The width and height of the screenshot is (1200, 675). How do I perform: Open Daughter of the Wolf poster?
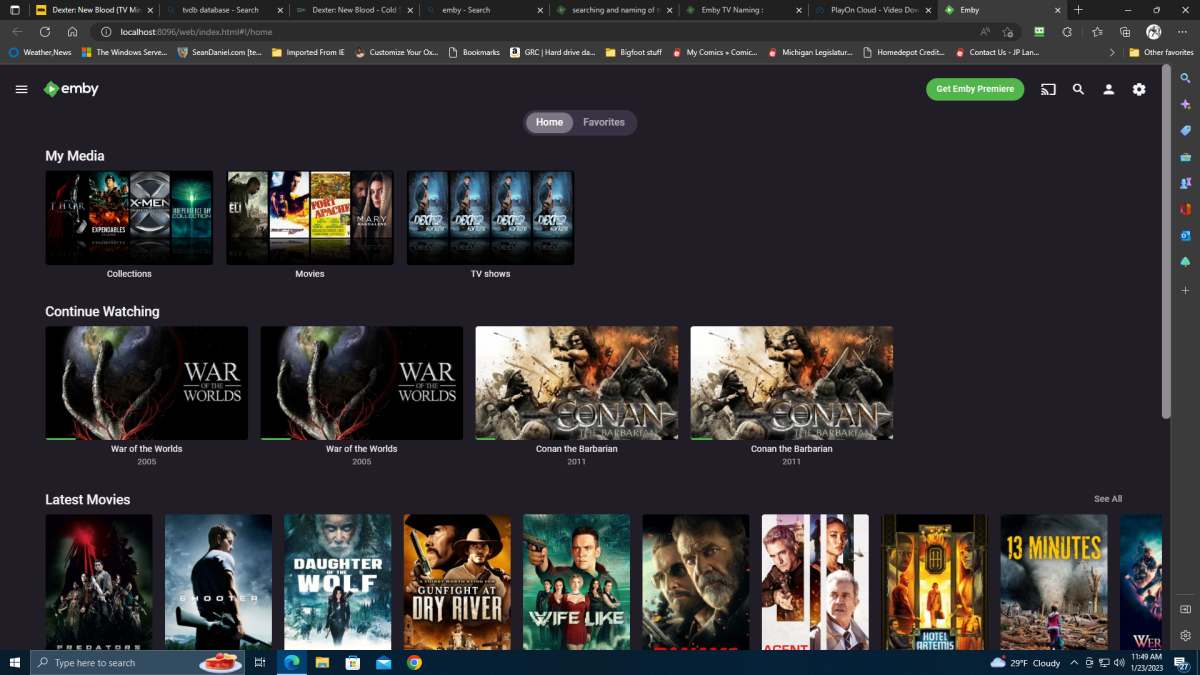coord(337,581)
